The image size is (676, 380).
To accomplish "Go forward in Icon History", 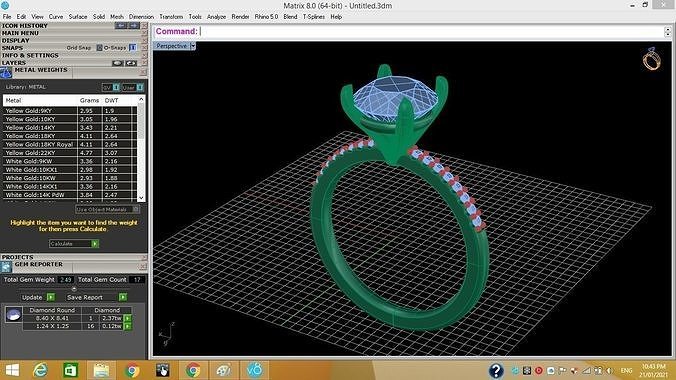I will [x=134, y=25].
